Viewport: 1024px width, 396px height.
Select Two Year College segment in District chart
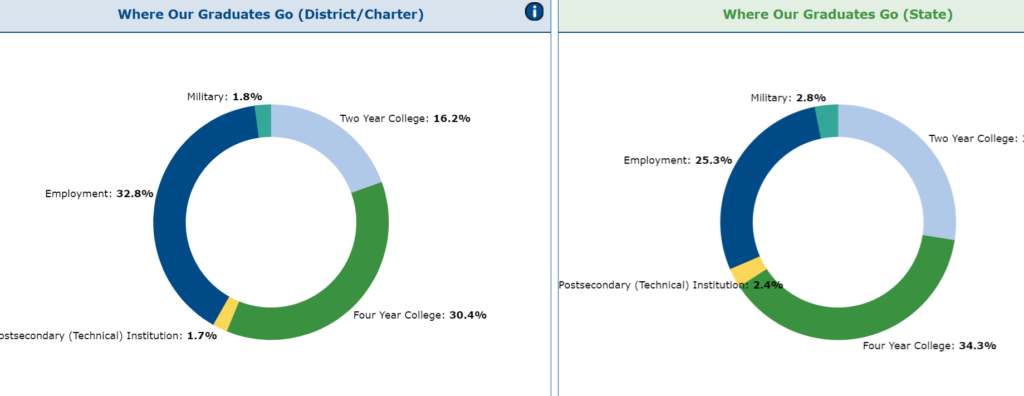[333, 145]
